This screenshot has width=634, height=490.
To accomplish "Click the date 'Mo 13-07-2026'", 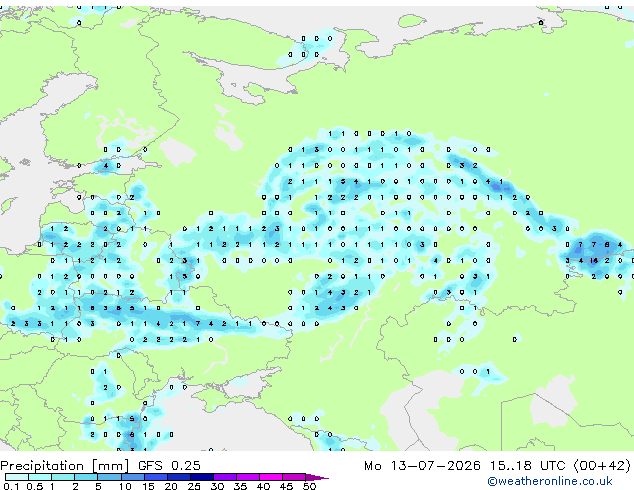I will pos(422,466).
